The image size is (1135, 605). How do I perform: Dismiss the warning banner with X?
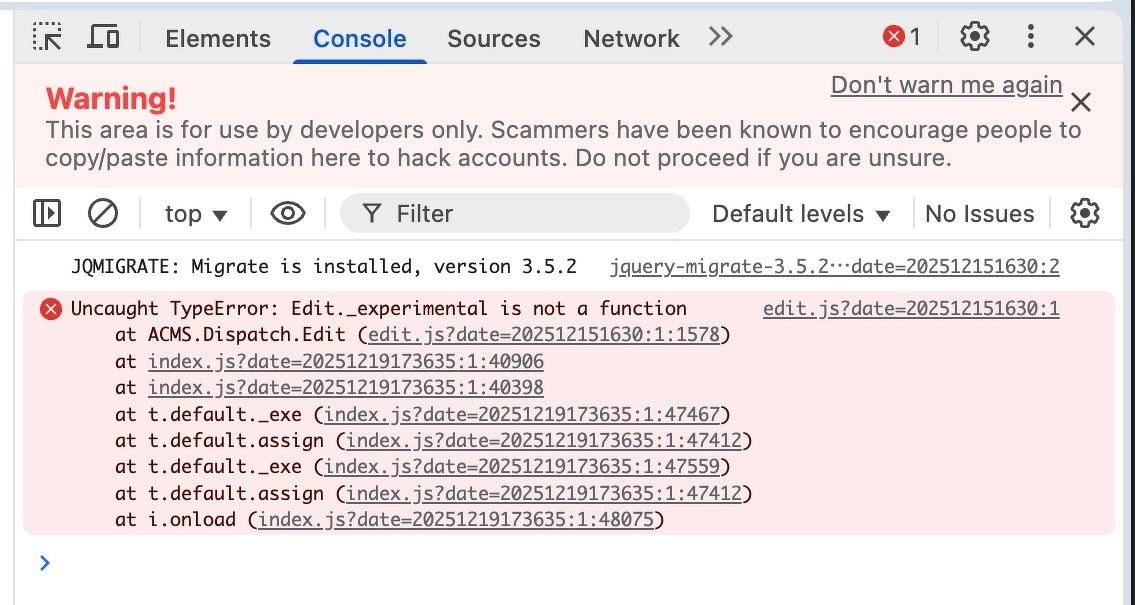(x=1081, y=102)
